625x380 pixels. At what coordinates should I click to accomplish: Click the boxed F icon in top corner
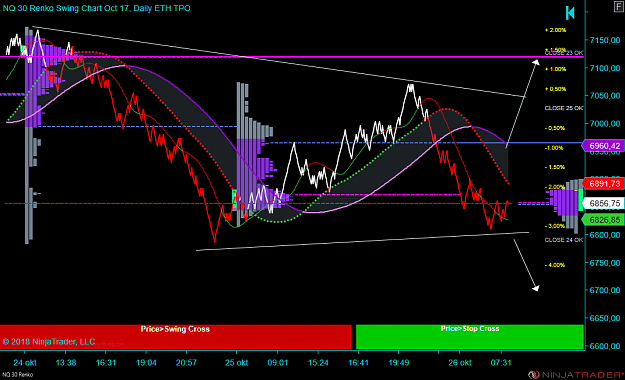point(619,6)
